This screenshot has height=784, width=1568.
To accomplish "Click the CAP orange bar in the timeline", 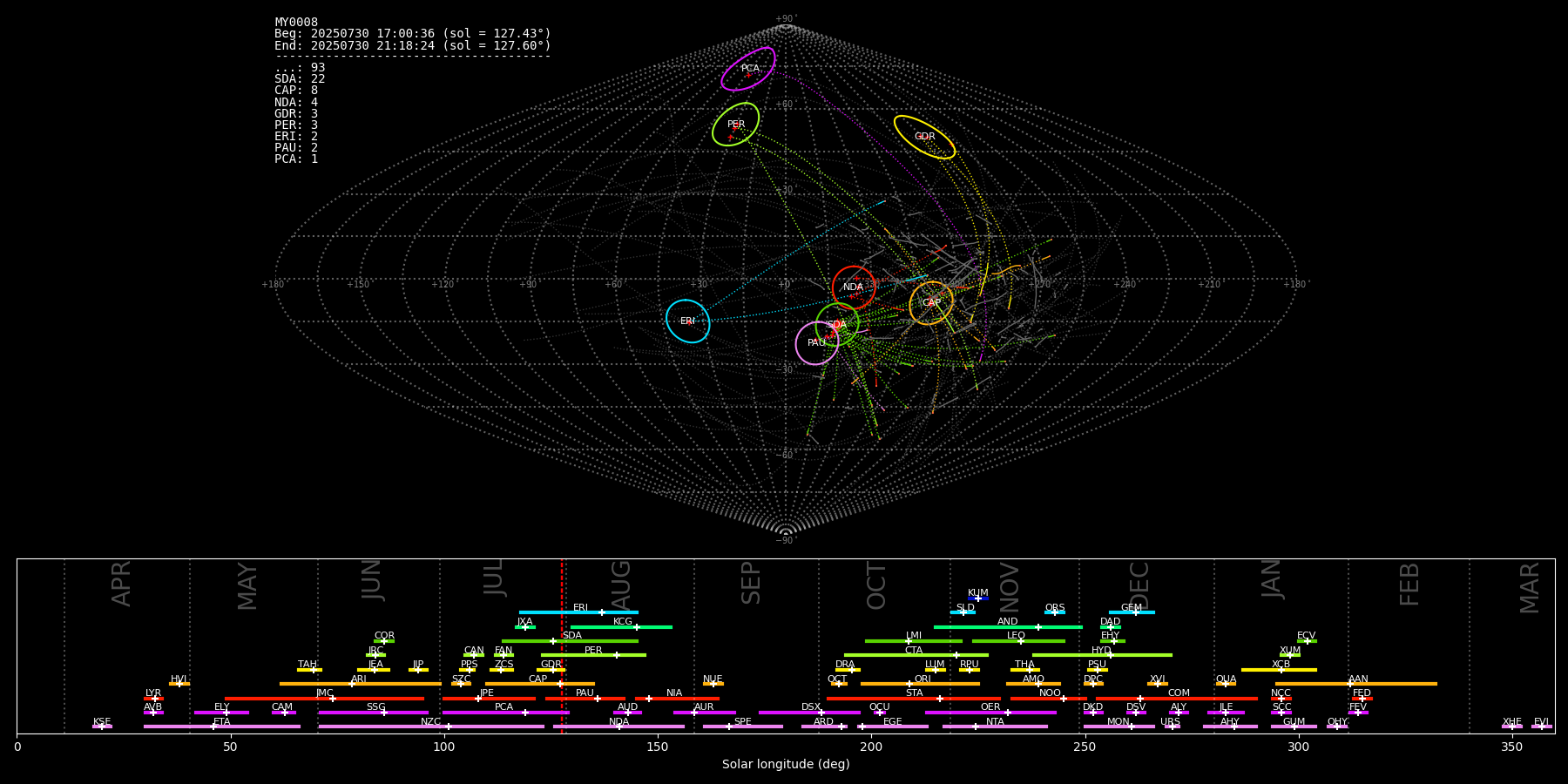I will click(x=540, y=684).
